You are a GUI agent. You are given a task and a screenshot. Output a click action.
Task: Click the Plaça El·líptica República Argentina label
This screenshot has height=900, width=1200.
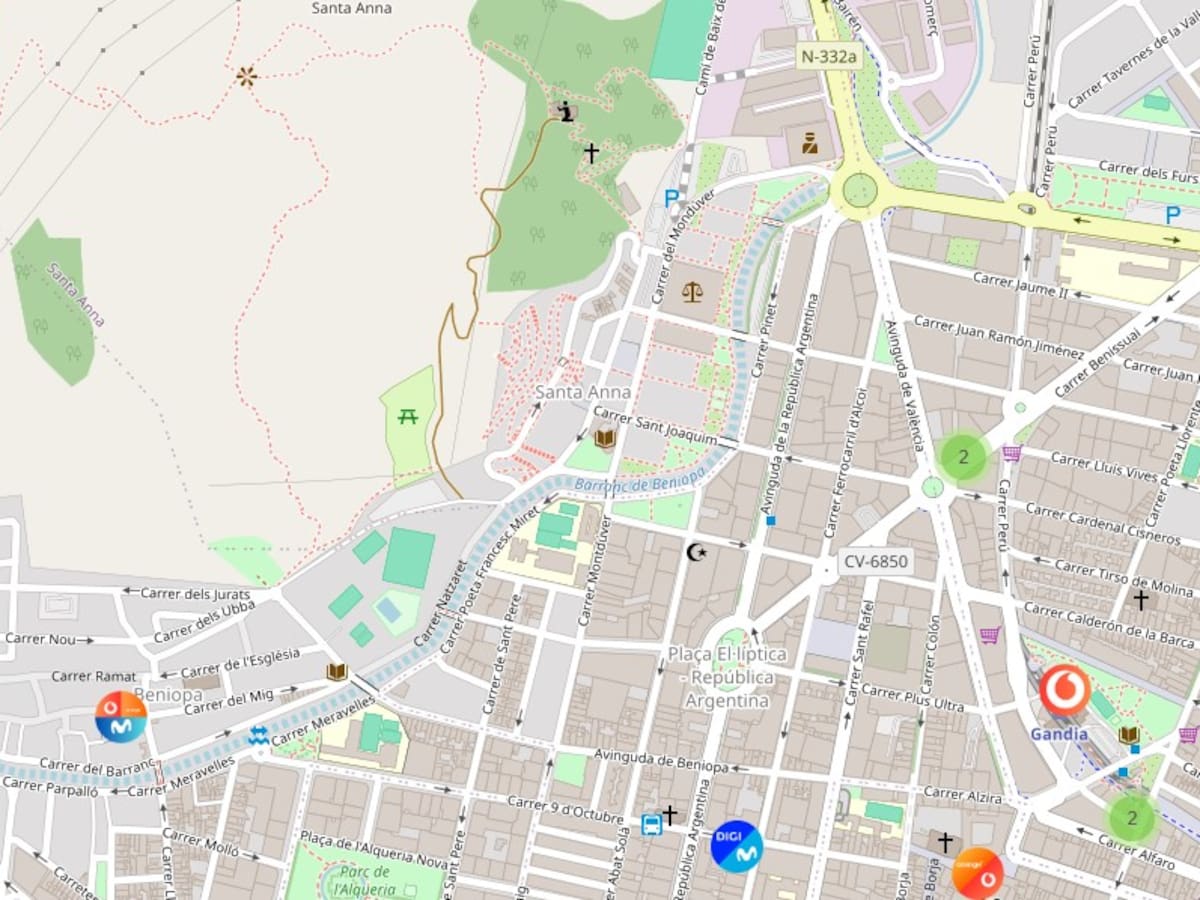[x=728, y=677]
